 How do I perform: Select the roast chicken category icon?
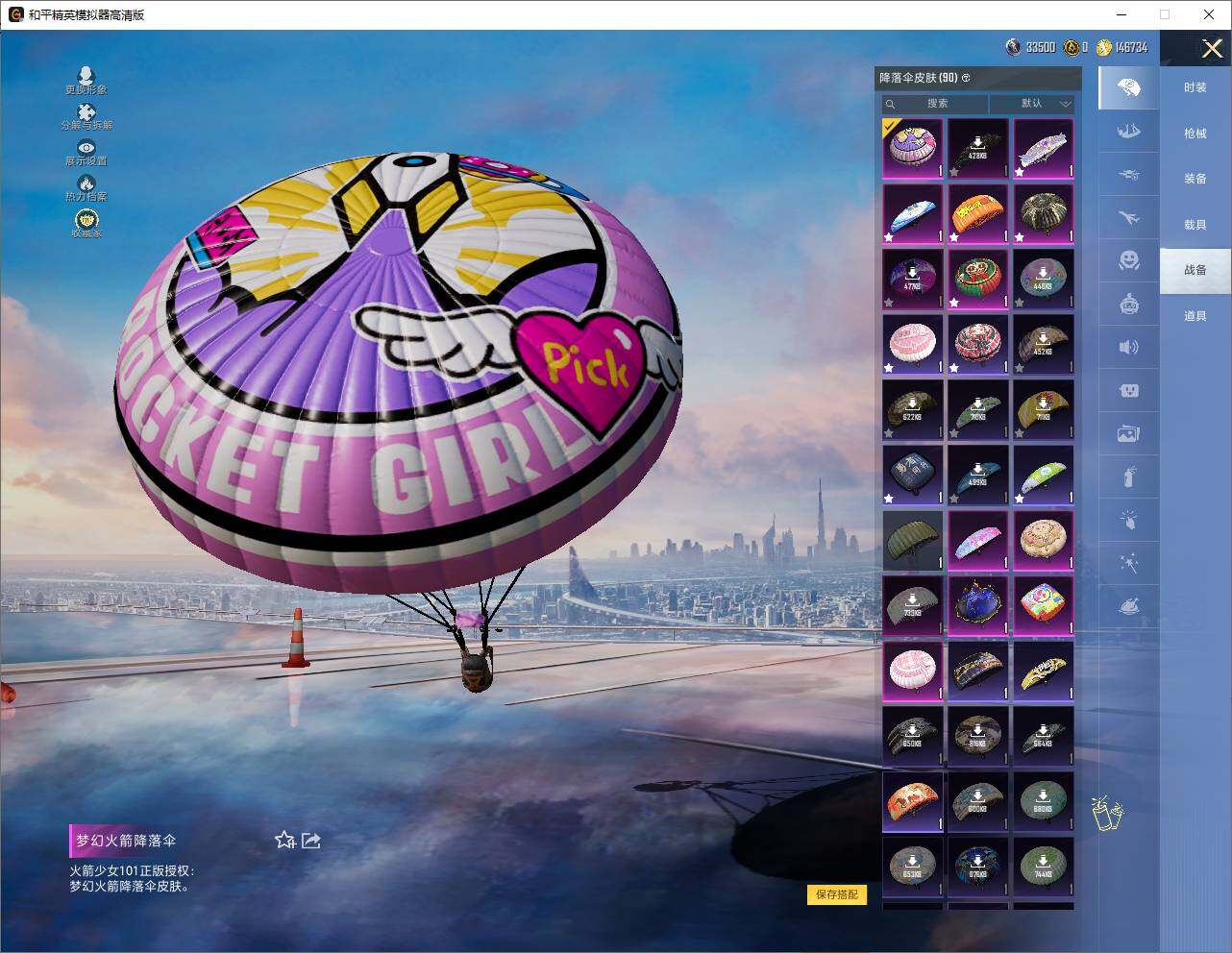pyautogui.click(x=1128, y=606)
